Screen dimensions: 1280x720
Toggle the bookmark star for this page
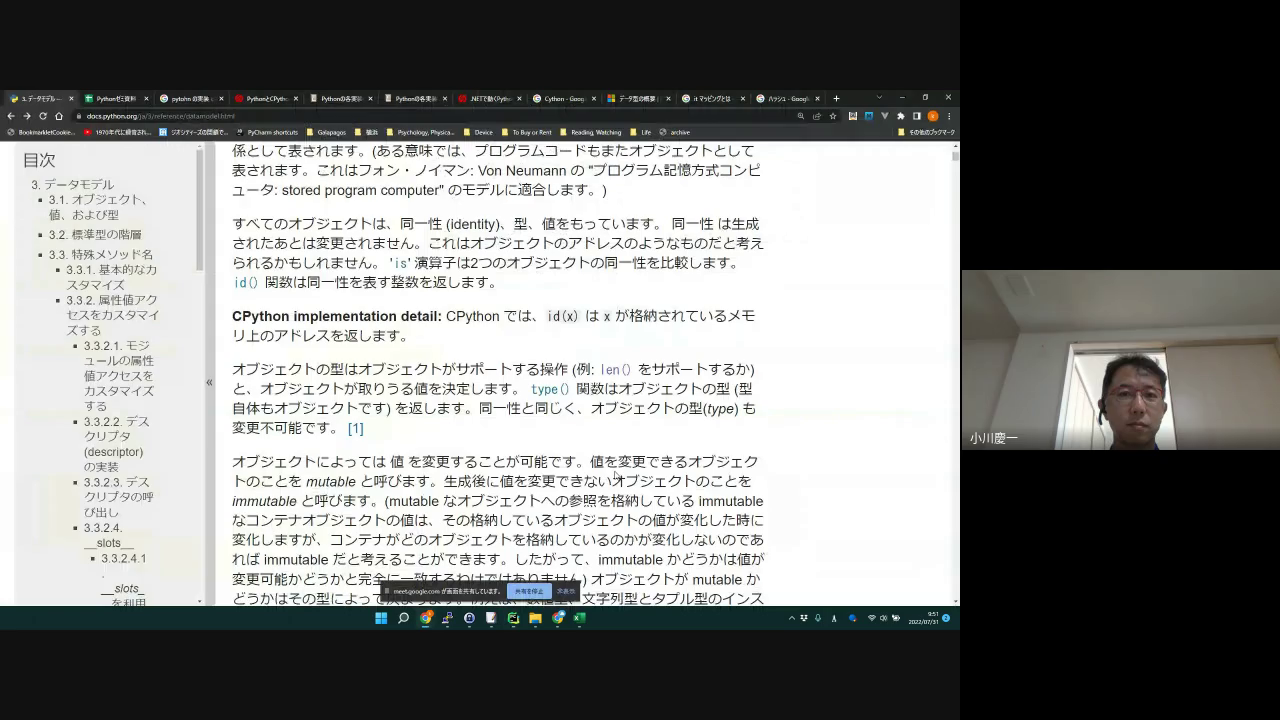tap(833, 117)
